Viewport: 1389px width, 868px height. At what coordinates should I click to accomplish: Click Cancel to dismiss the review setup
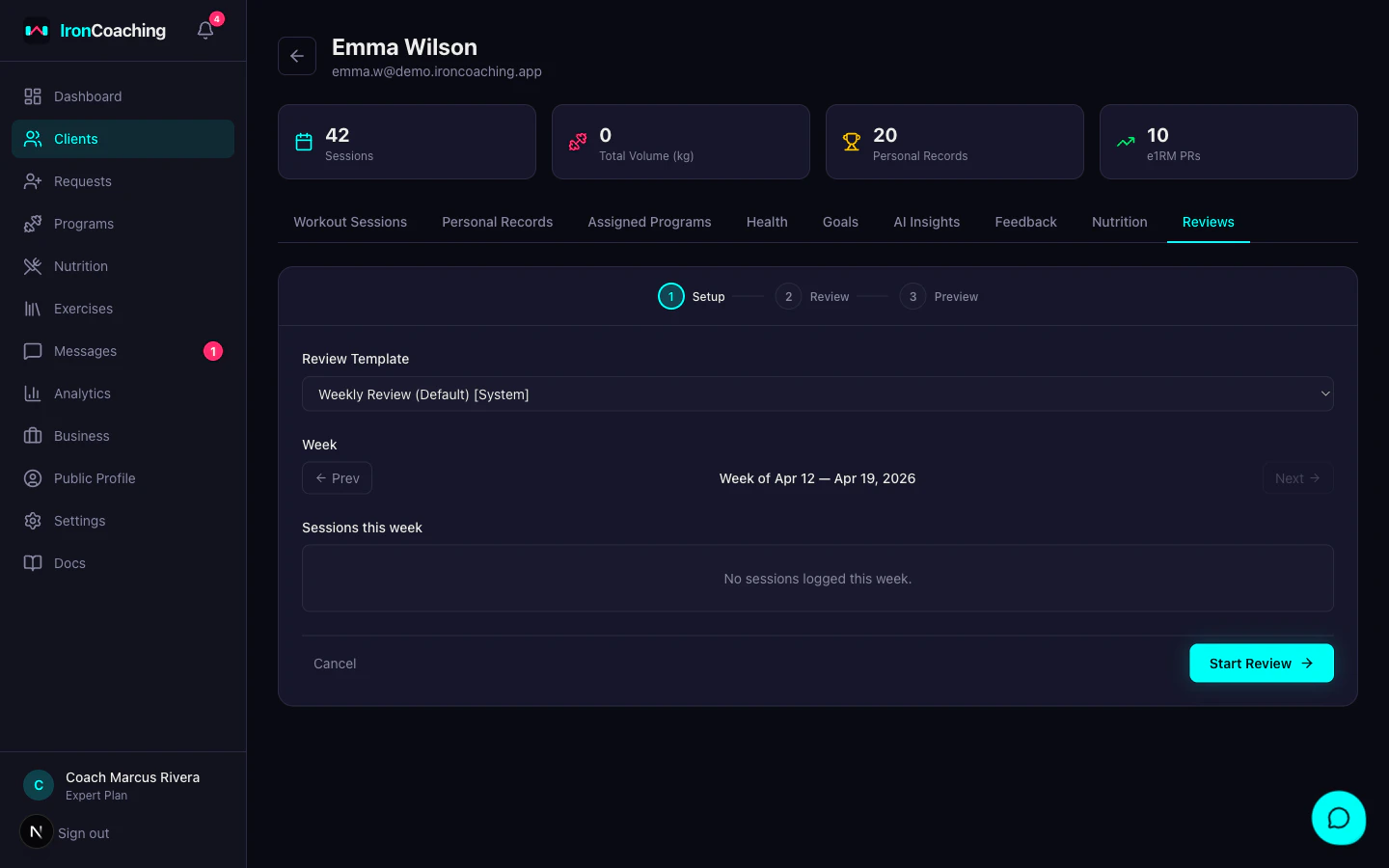335,664
